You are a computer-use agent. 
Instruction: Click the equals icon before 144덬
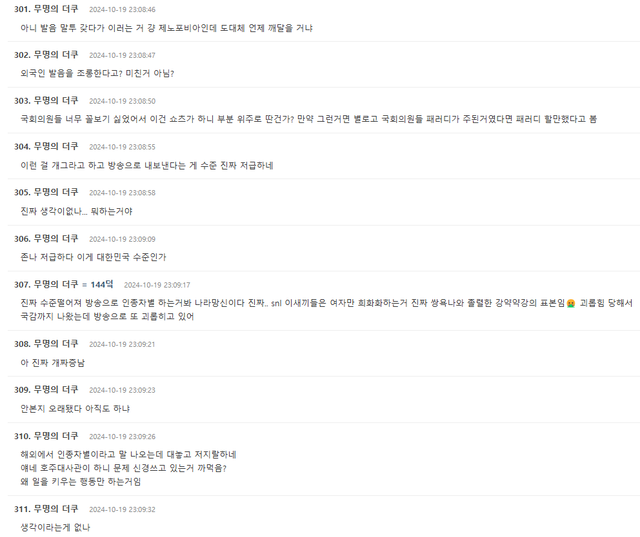[x=84, y=285]
